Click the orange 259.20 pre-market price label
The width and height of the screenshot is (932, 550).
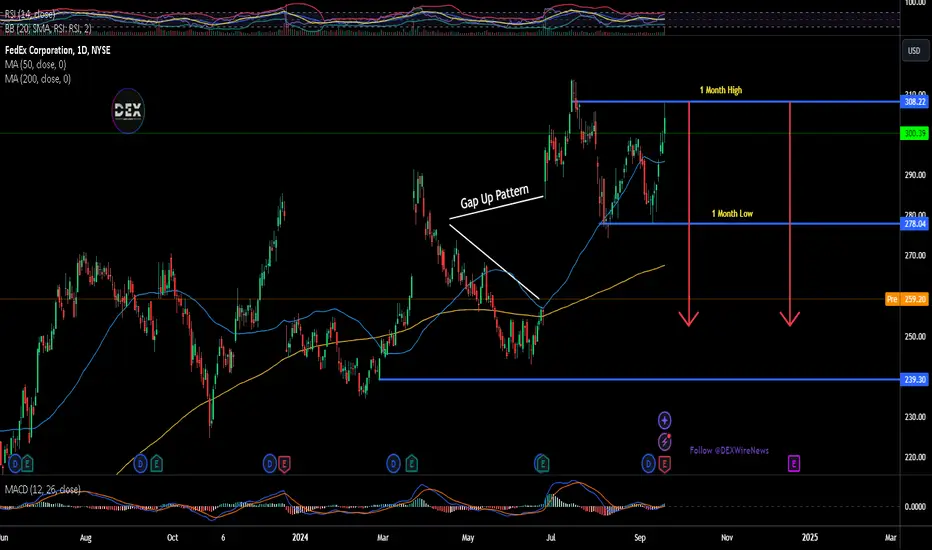[x=914, y=299]
